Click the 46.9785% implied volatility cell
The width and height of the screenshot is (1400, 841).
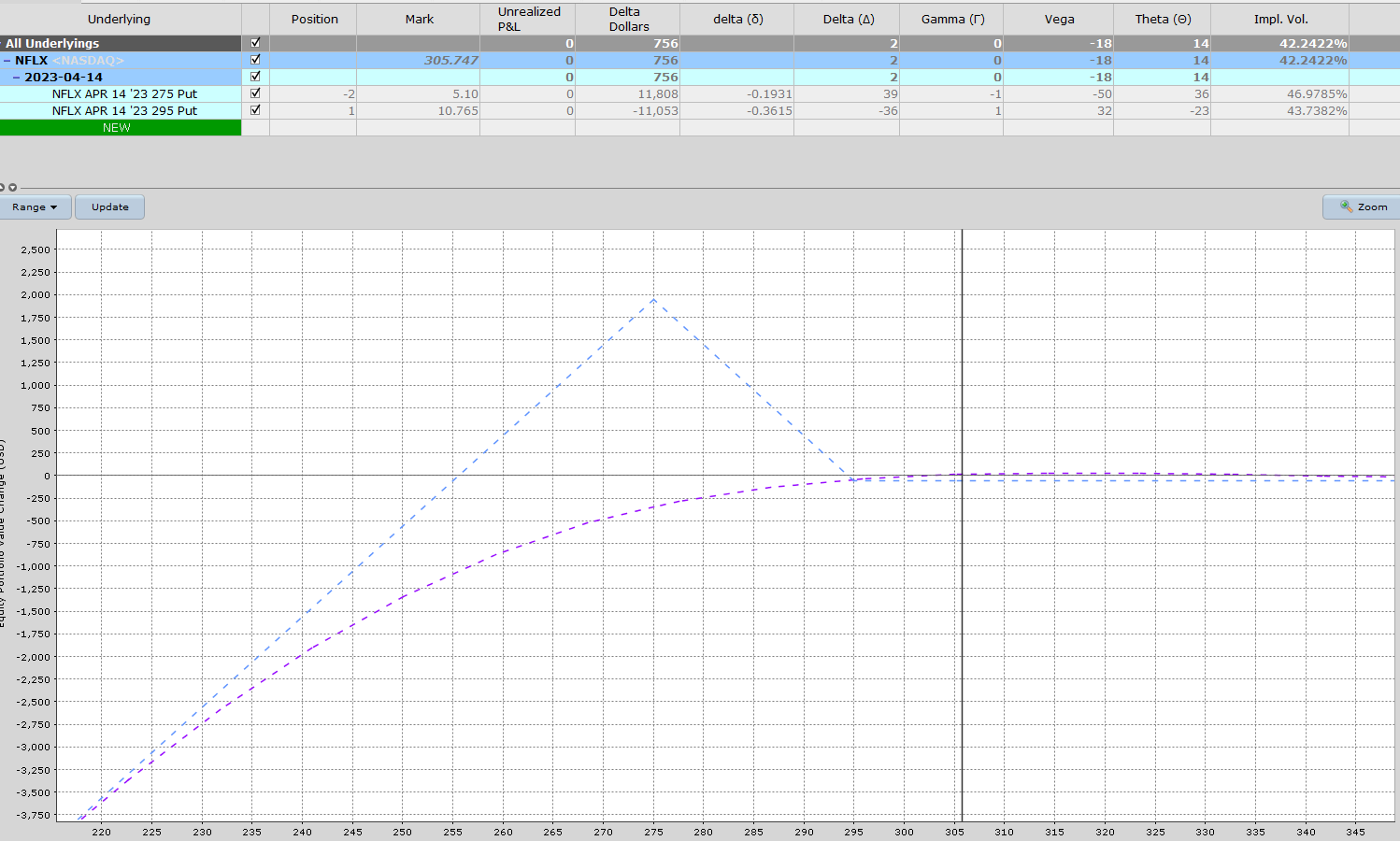(1280, 93)
